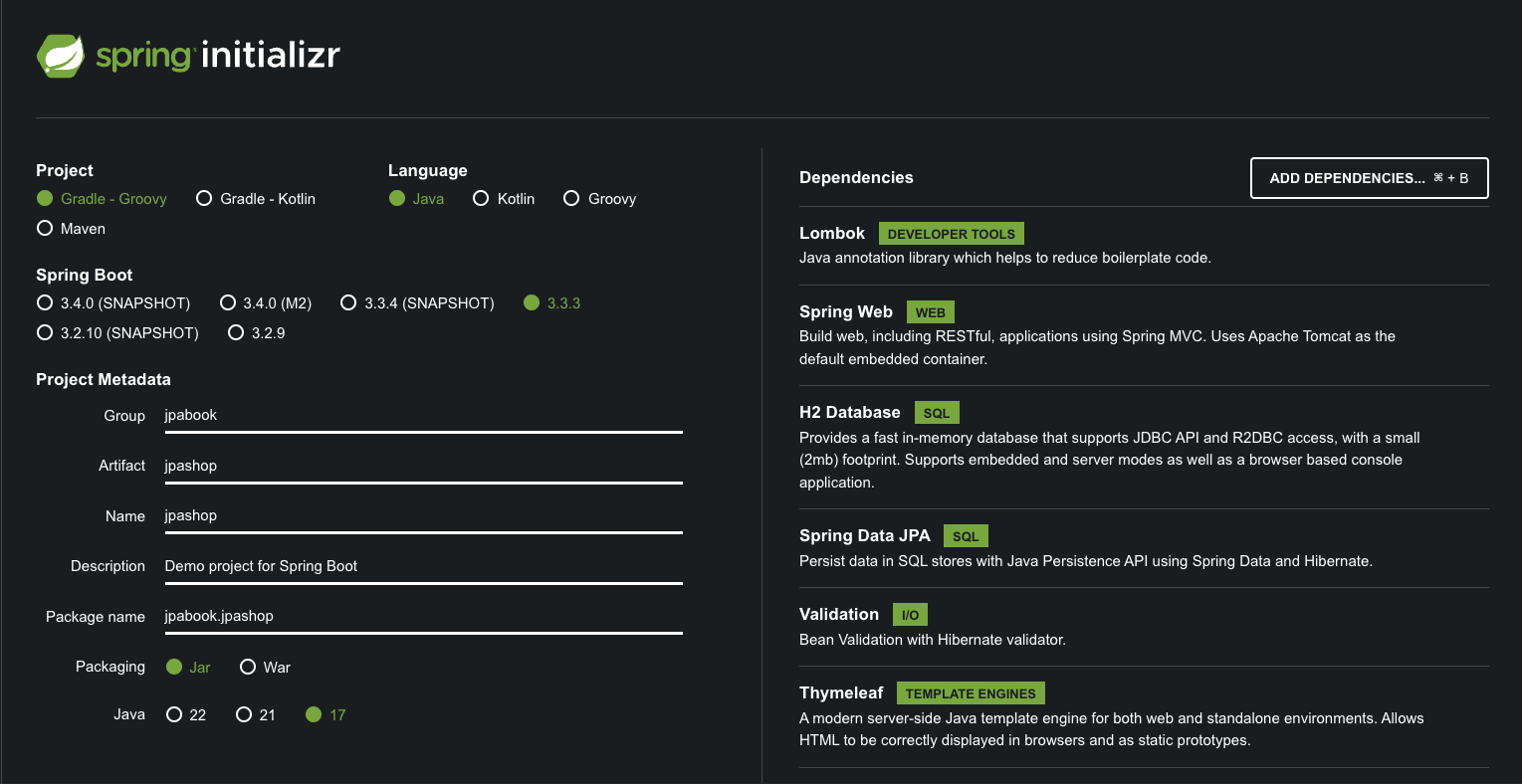Select Java version 17
1522x784 pixels.
(x=326, y=715)
